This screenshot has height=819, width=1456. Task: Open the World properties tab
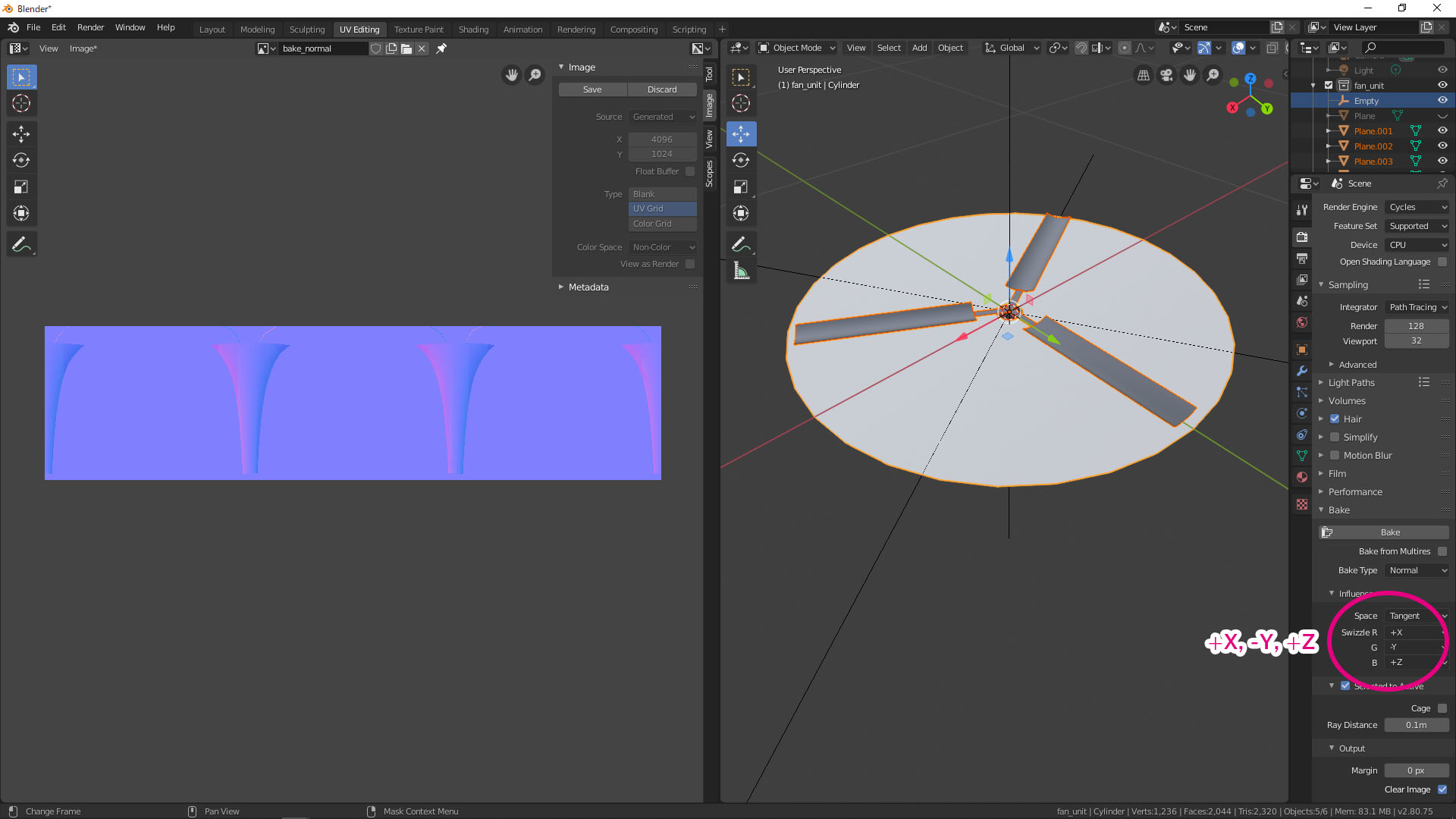tap(1302, 322)
